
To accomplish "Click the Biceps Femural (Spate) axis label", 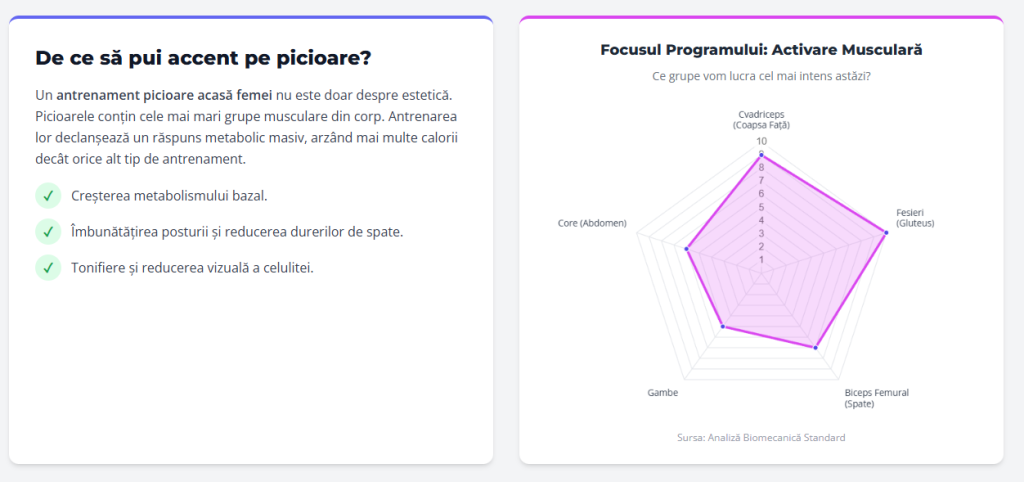I will click(x=877, y=398).
